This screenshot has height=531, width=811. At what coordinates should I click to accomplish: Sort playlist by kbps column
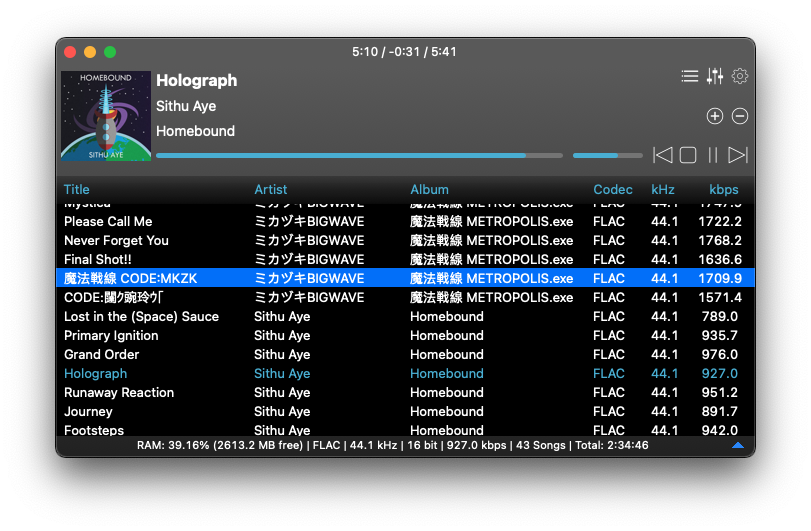(724, 189)
